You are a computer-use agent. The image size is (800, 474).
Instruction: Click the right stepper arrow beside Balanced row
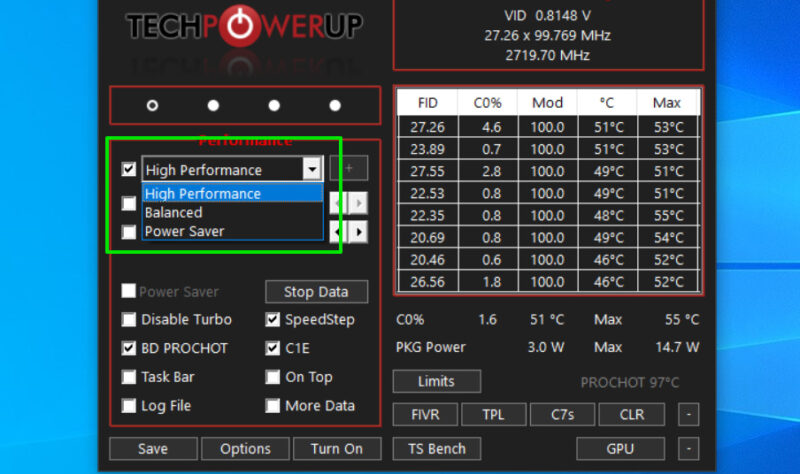coord(359,203)
